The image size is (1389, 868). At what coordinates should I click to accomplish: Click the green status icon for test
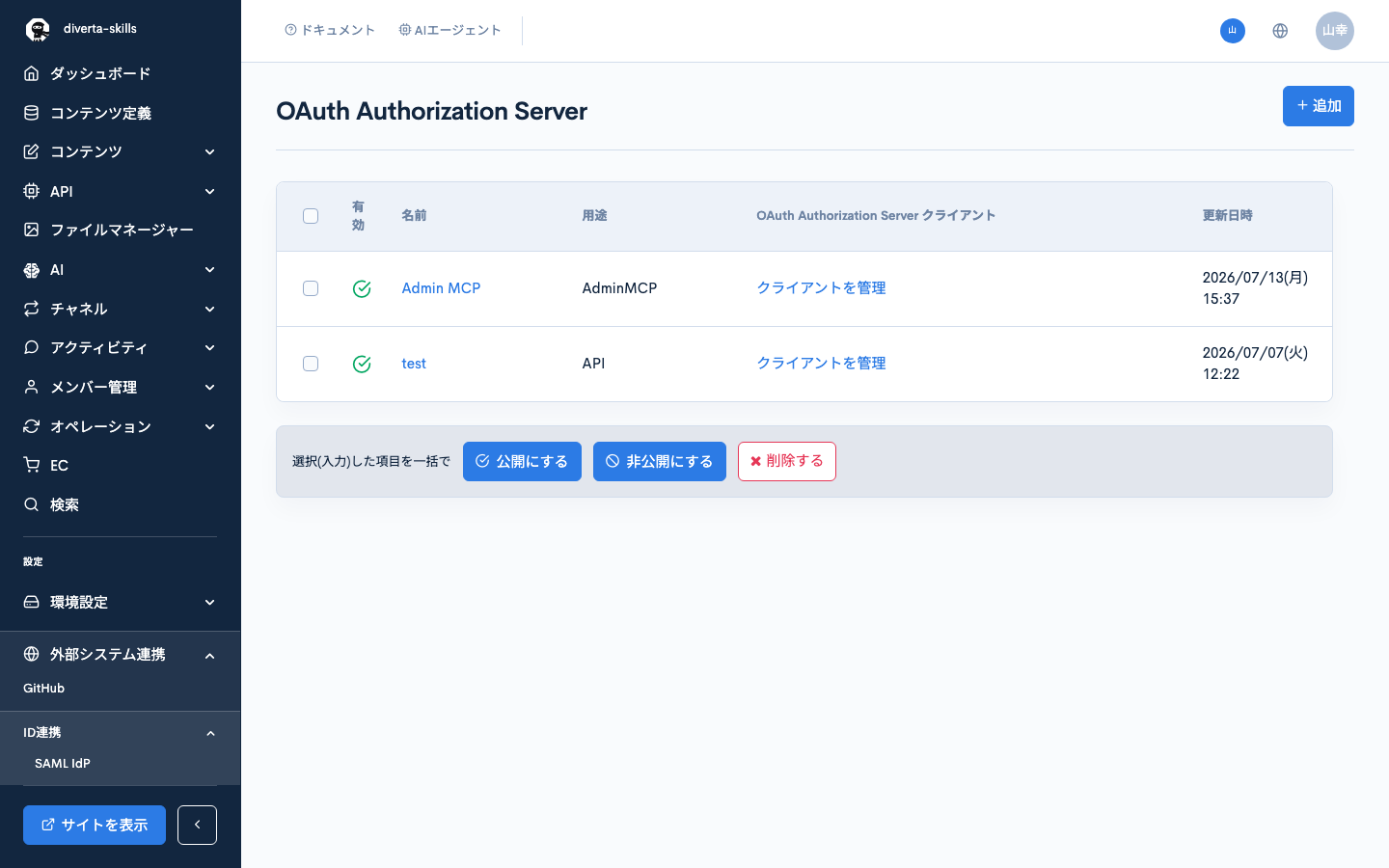point(362,364)
